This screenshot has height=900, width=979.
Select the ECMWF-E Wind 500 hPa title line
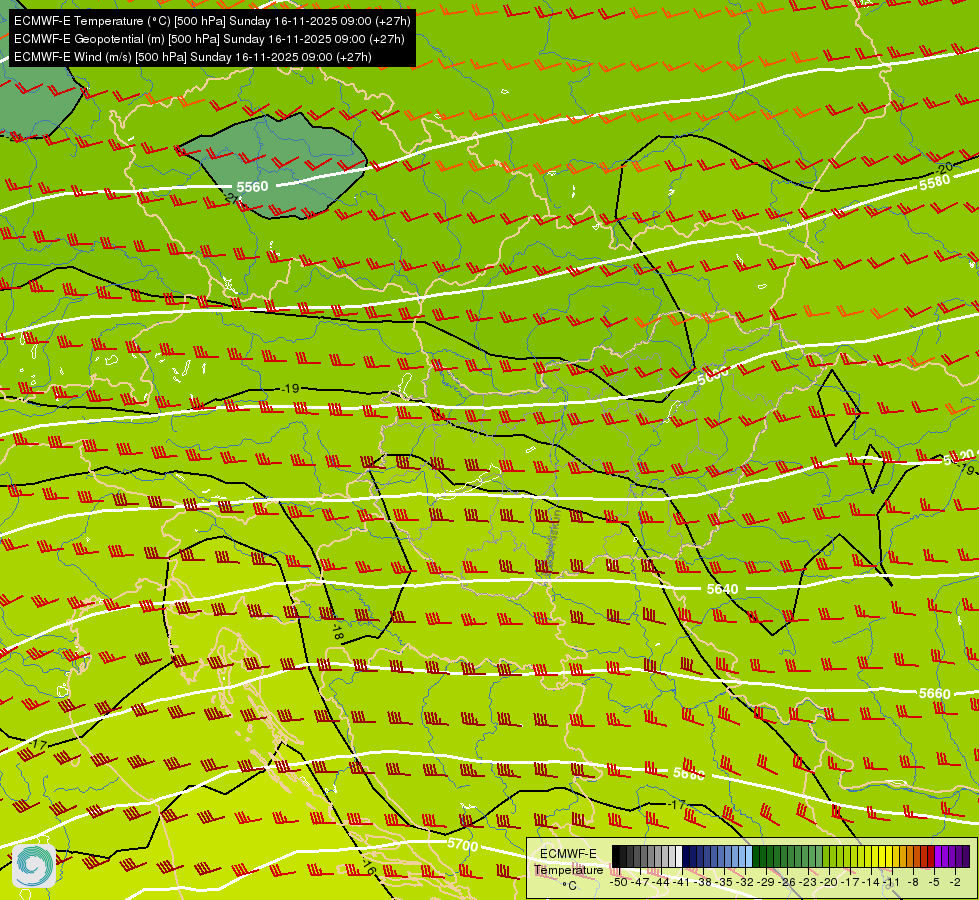click(193, 57)
